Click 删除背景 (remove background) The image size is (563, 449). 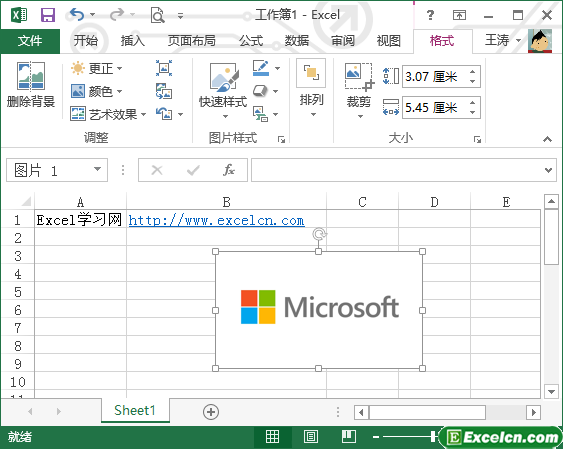pyautogui.click(x=31, y=85)
